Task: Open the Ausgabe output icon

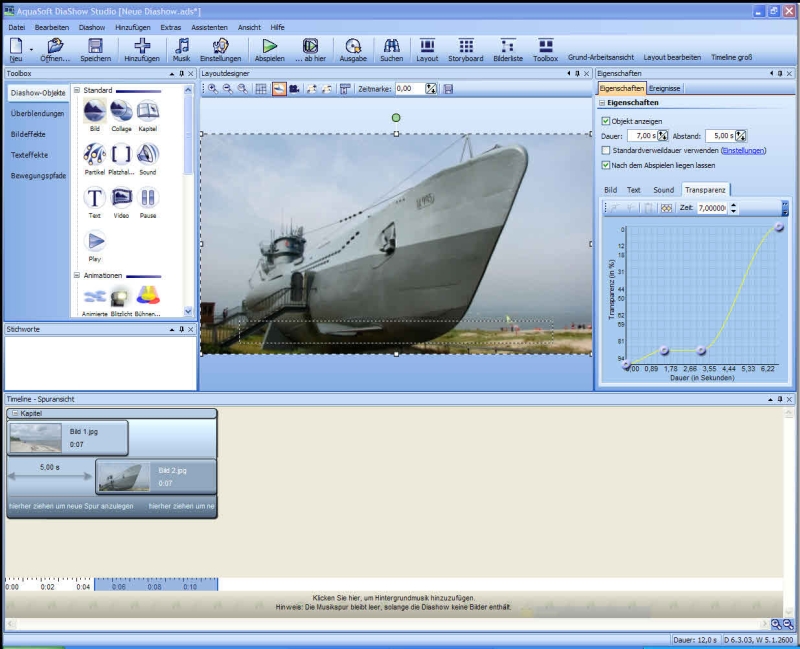Action: coord(352,46)
